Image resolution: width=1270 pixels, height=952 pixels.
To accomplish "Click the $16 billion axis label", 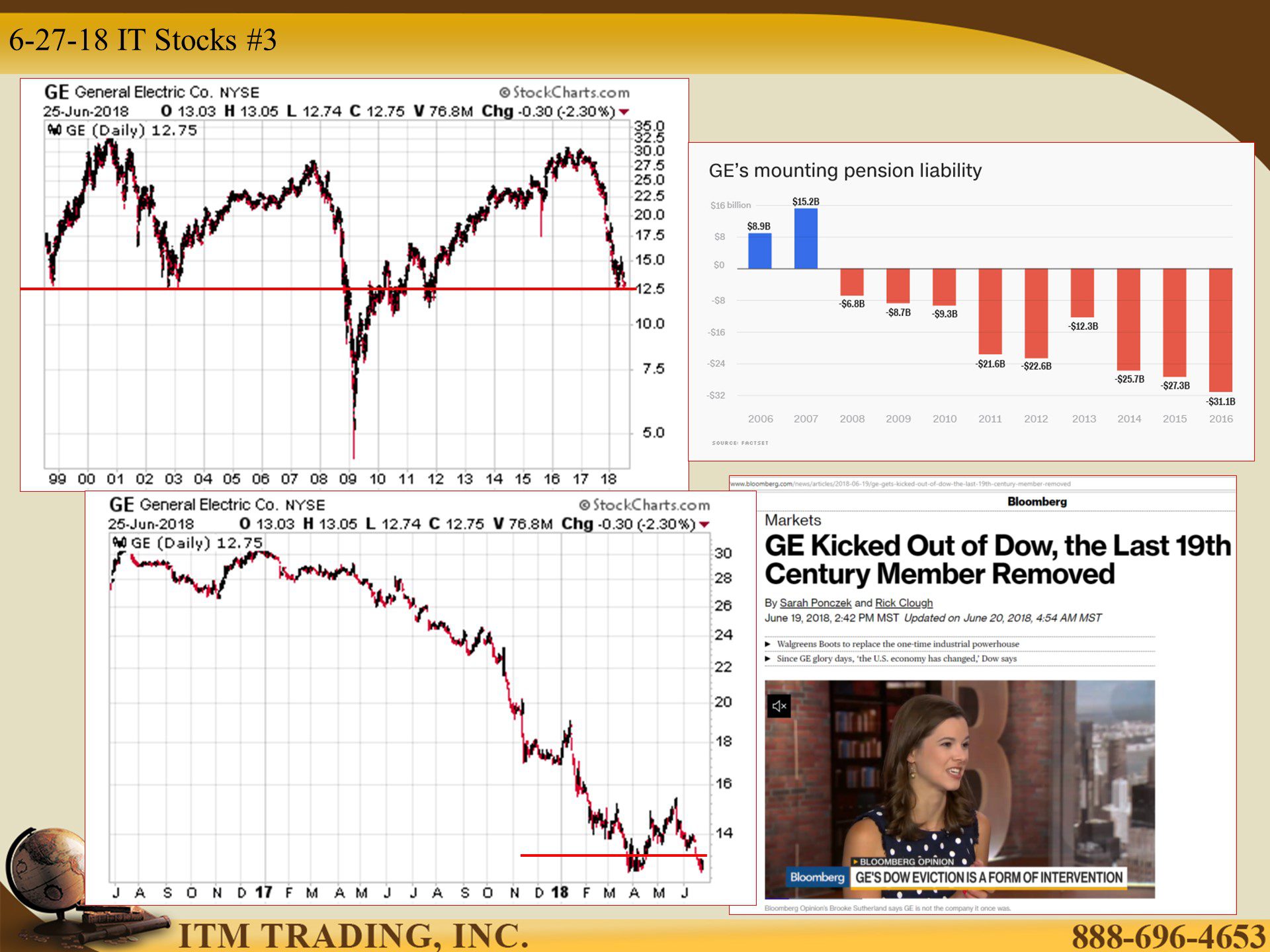I will 730,205.
